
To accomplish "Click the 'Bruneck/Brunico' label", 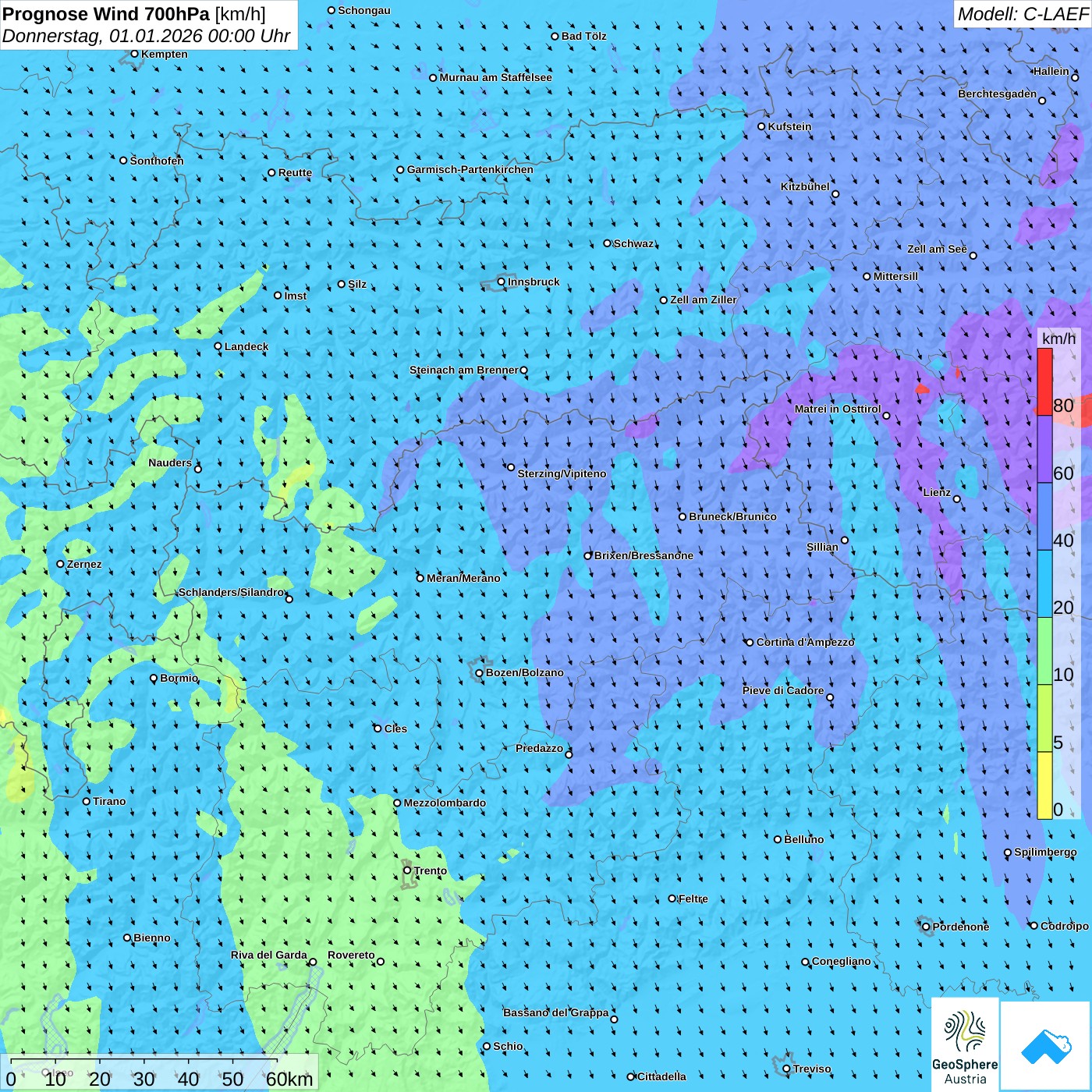I will click(732, 516).
